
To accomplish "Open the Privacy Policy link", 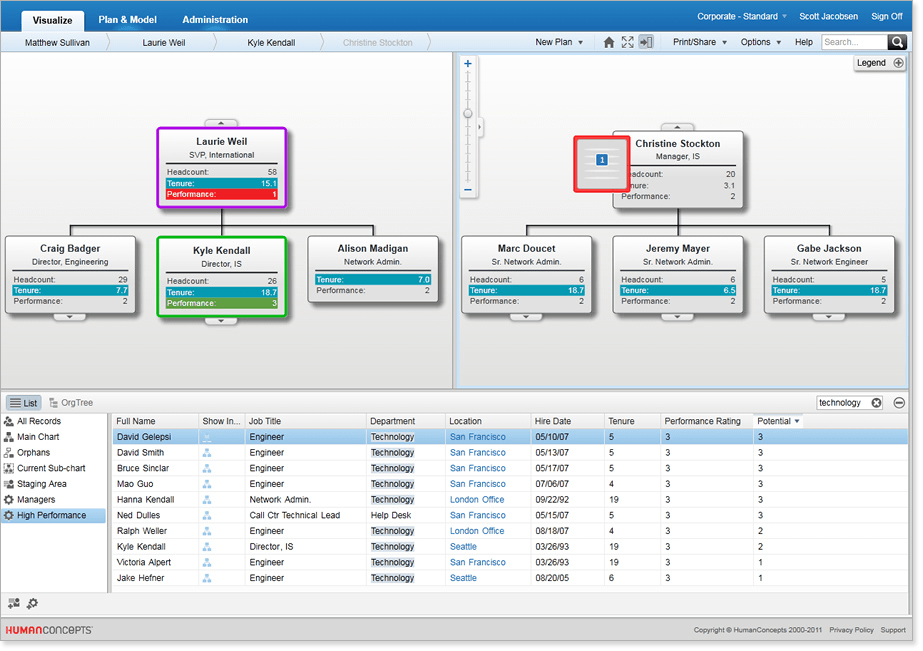I will pos(851,630).
